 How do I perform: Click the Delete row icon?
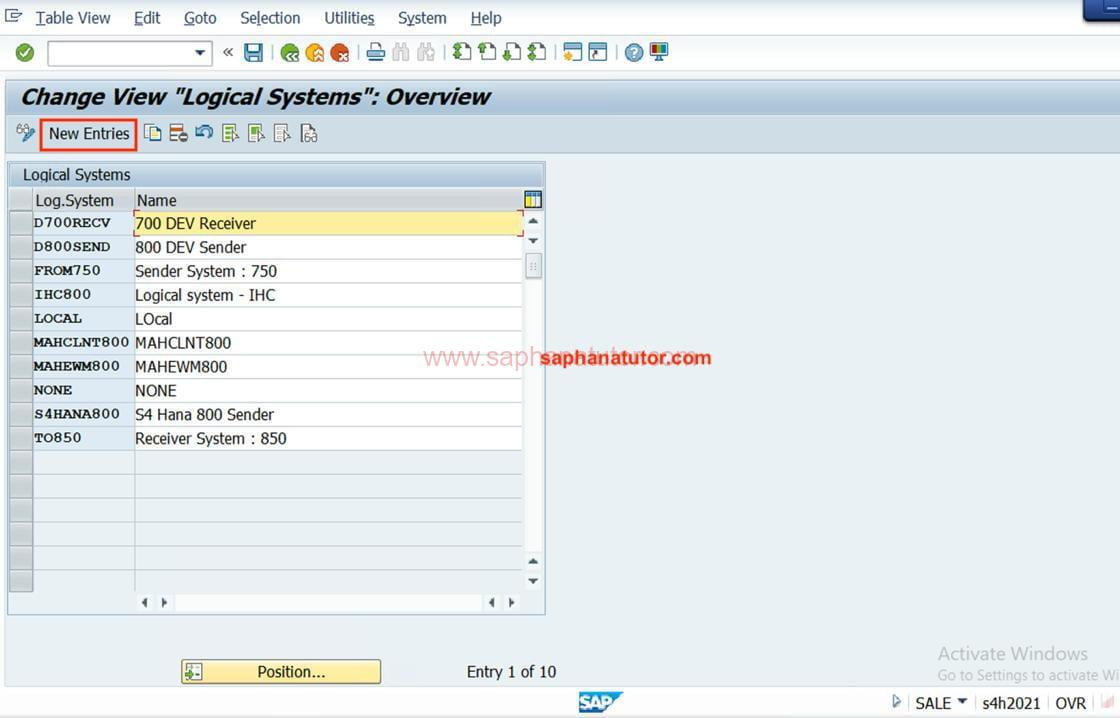(178, 133)
